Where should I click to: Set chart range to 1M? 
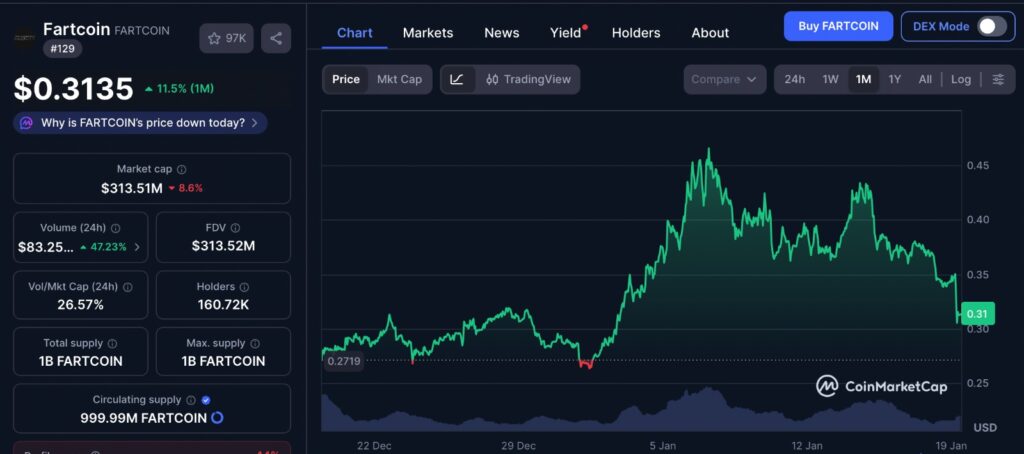[x=863, y=80]
